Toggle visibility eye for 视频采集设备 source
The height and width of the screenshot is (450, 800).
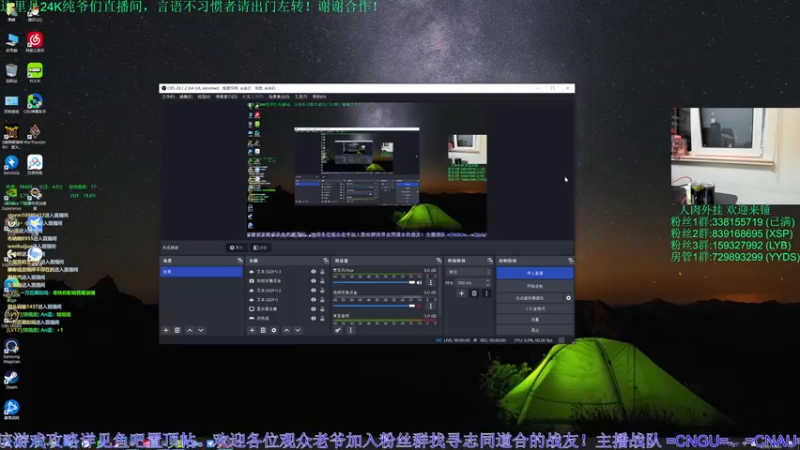313,281
